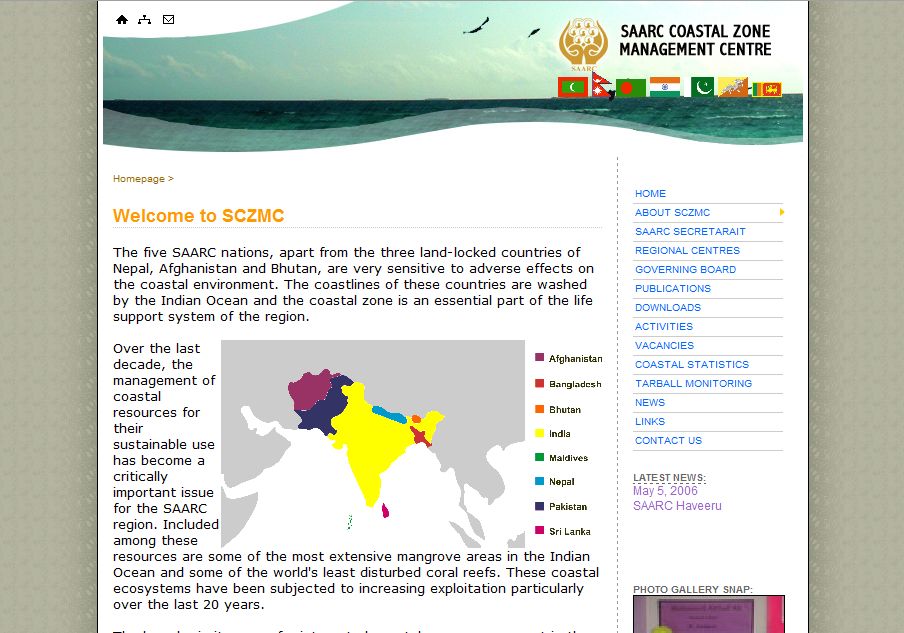
Task: Click the yellow India region on the map
Action: (x=369, y=444)
